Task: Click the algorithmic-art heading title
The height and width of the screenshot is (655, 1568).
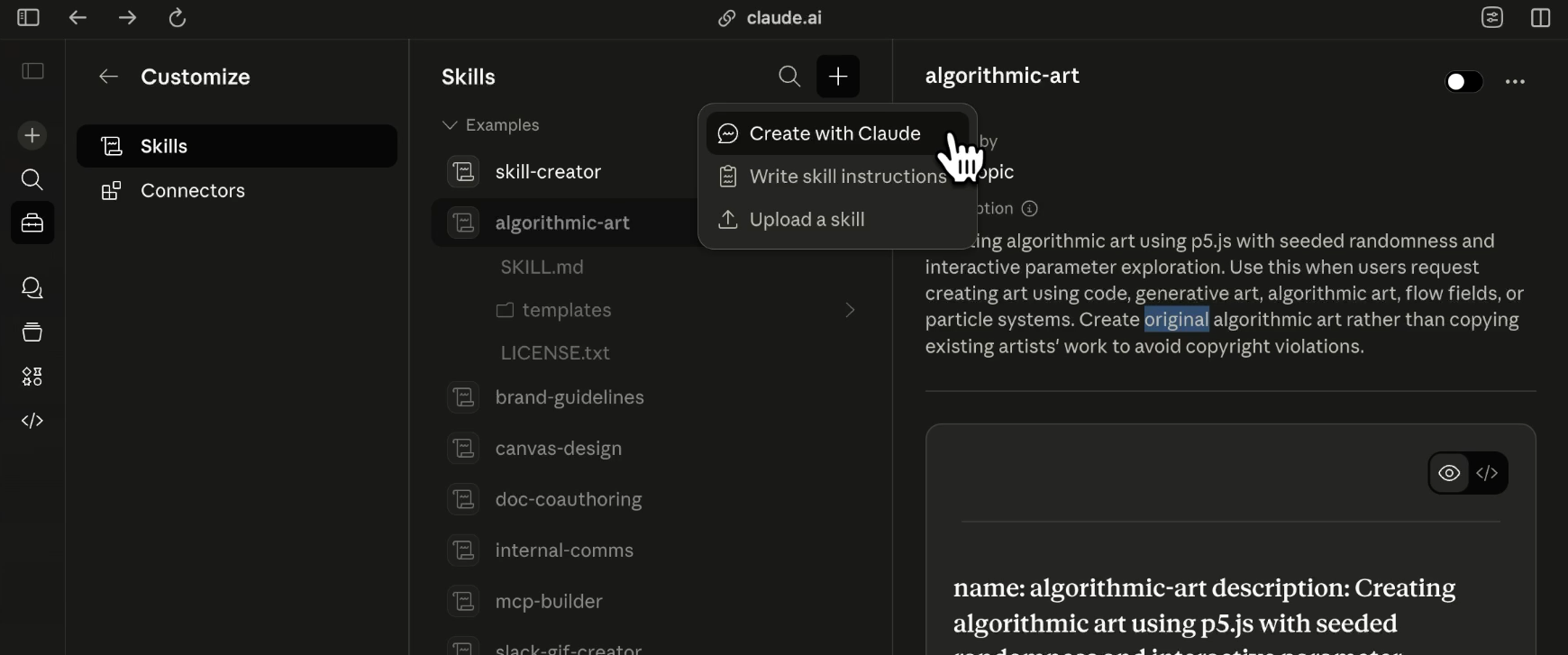Action: [x=1002, y=77]
